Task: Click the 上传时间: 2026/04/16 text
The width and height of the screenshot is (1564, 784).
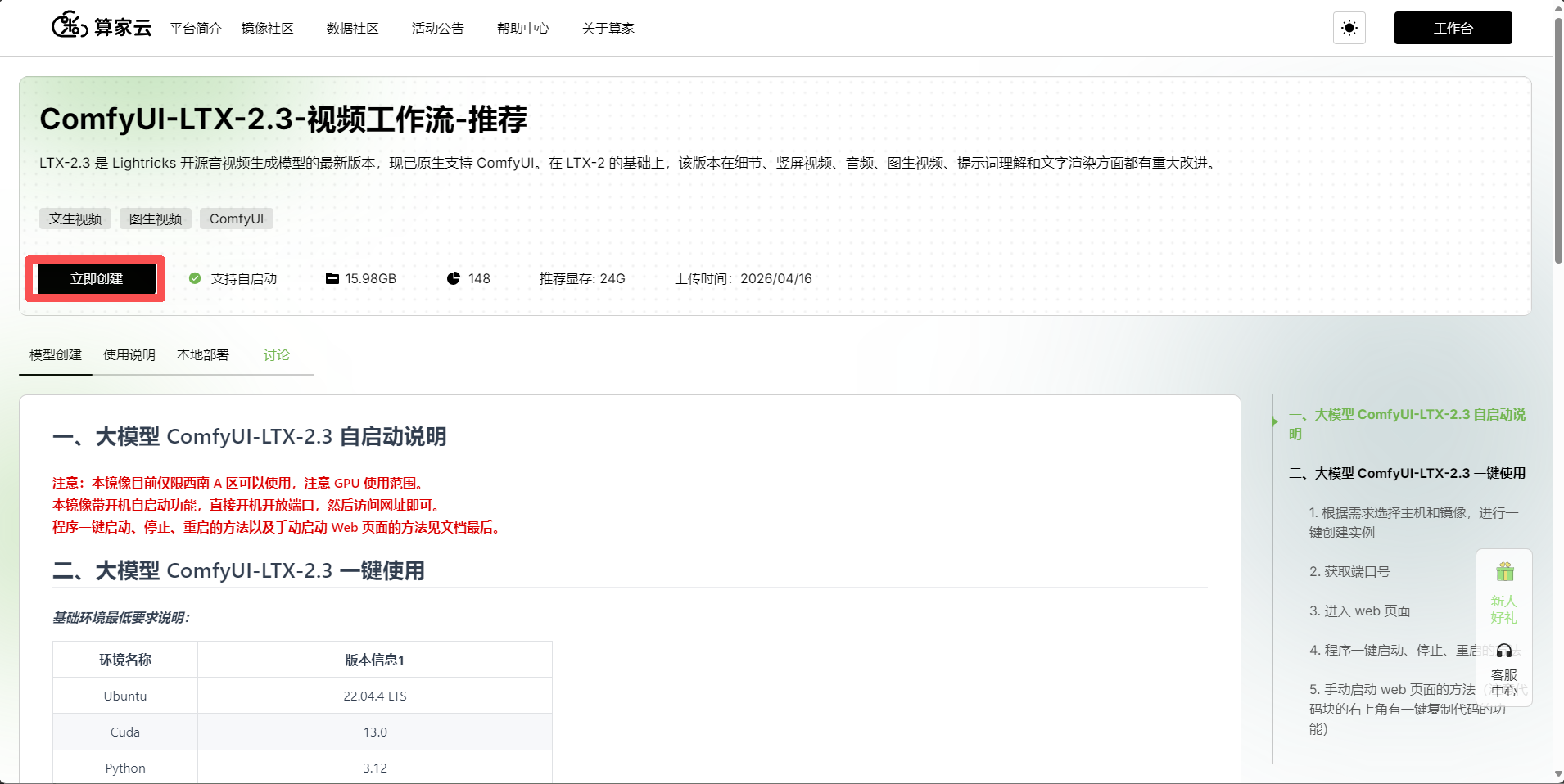Action: pyautogui.click(x=744, y=278)
